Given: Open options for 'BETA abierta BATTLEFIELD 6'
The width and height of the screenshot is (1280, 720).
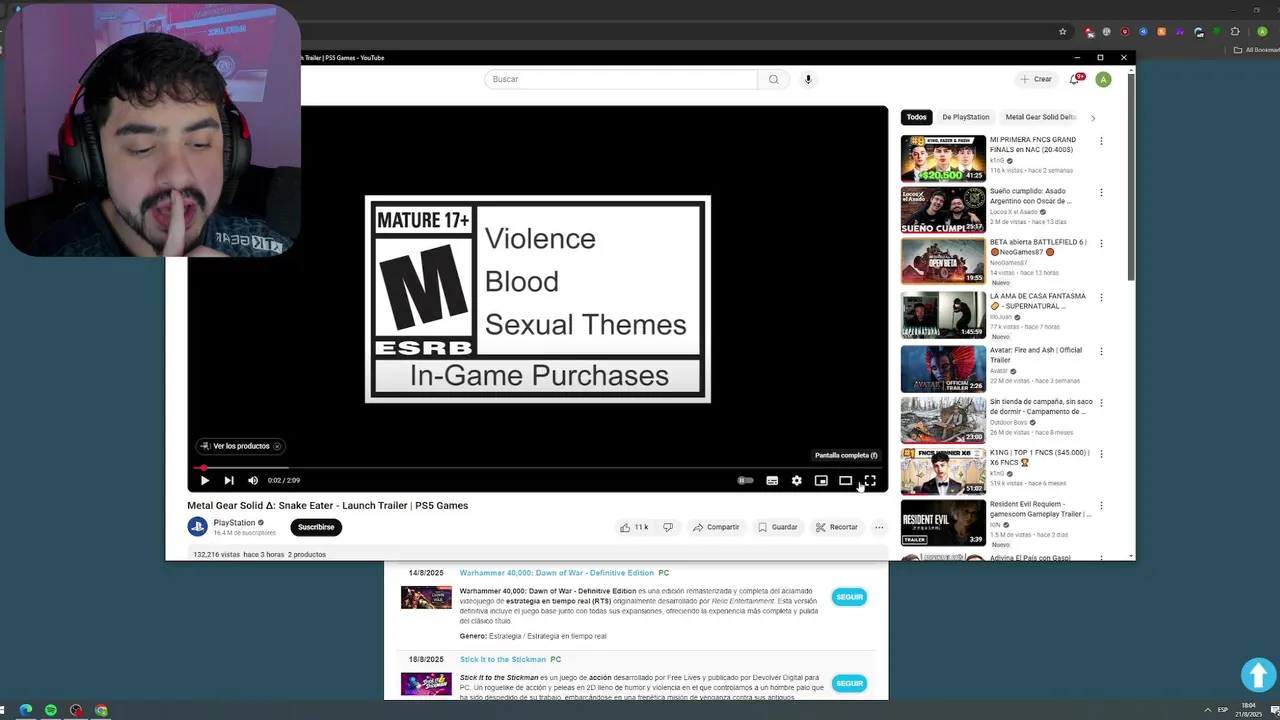Looking at the screenshot, I should pos(1101,243).
